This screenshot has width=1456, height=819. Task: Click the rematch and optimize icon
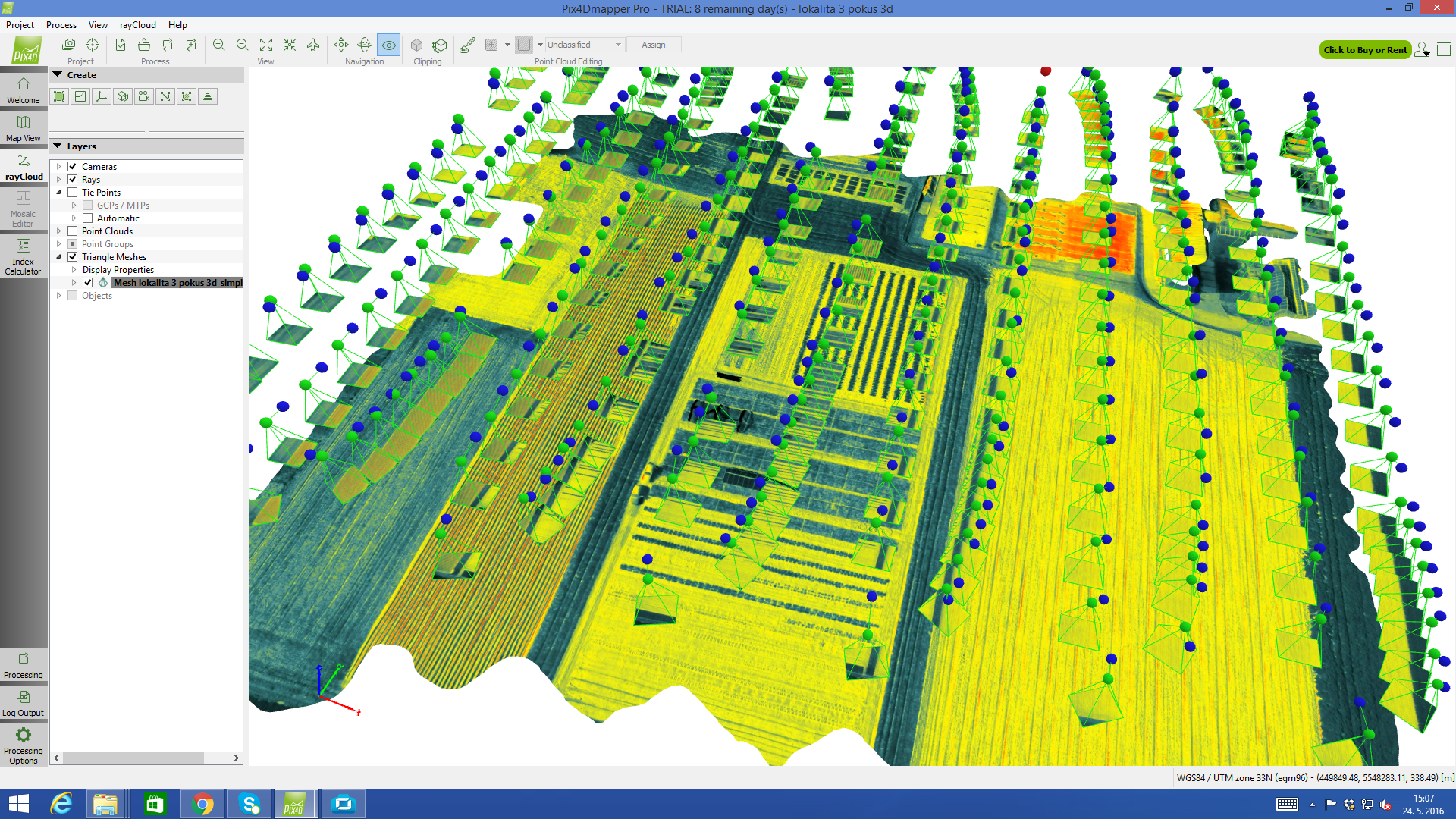point(191,45)
